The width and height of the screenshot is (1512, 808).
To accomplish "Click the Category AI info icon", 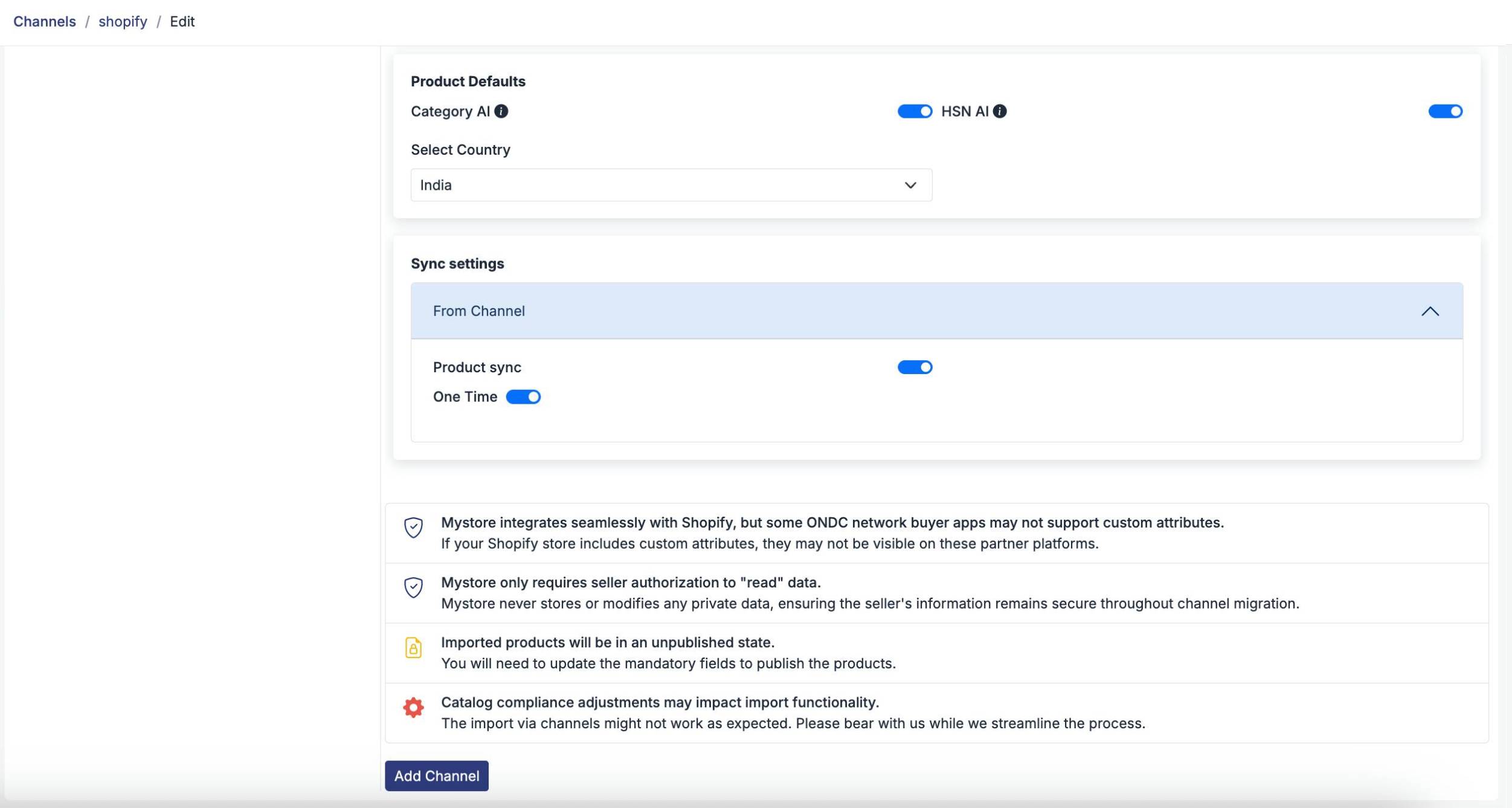I will tap(501, 111).
